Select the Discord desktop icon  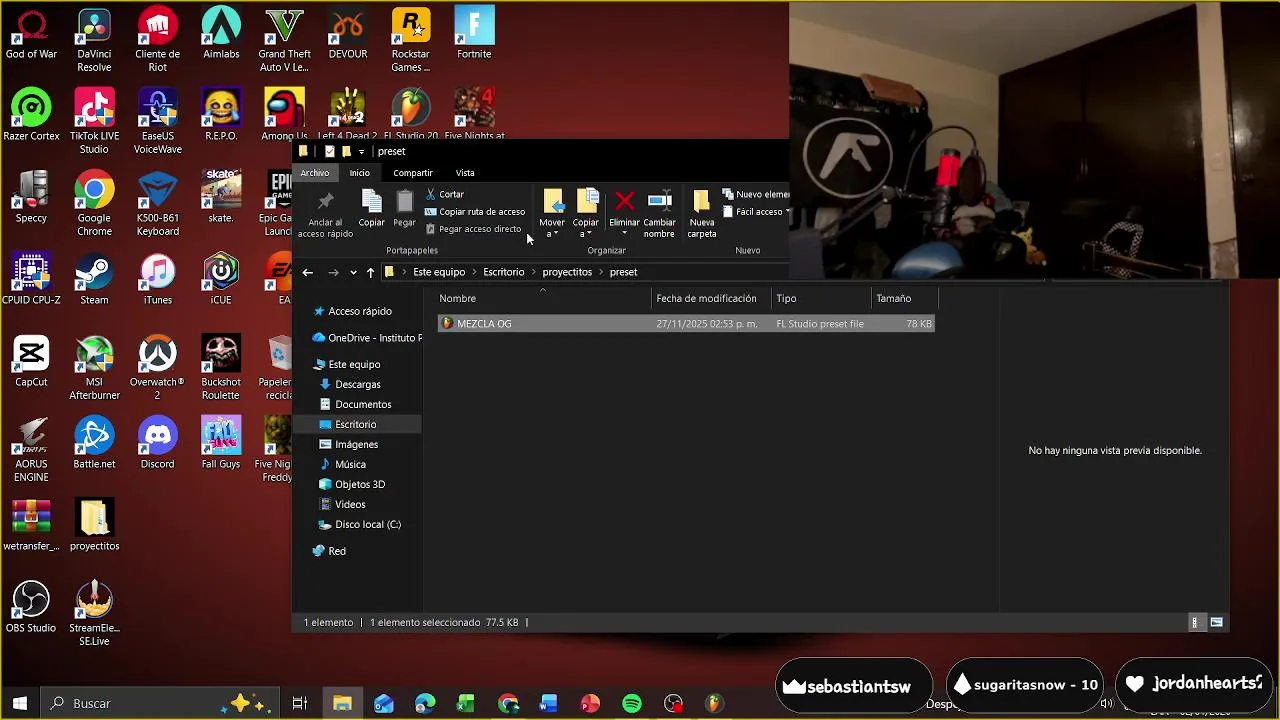click(x=157, y=444)
